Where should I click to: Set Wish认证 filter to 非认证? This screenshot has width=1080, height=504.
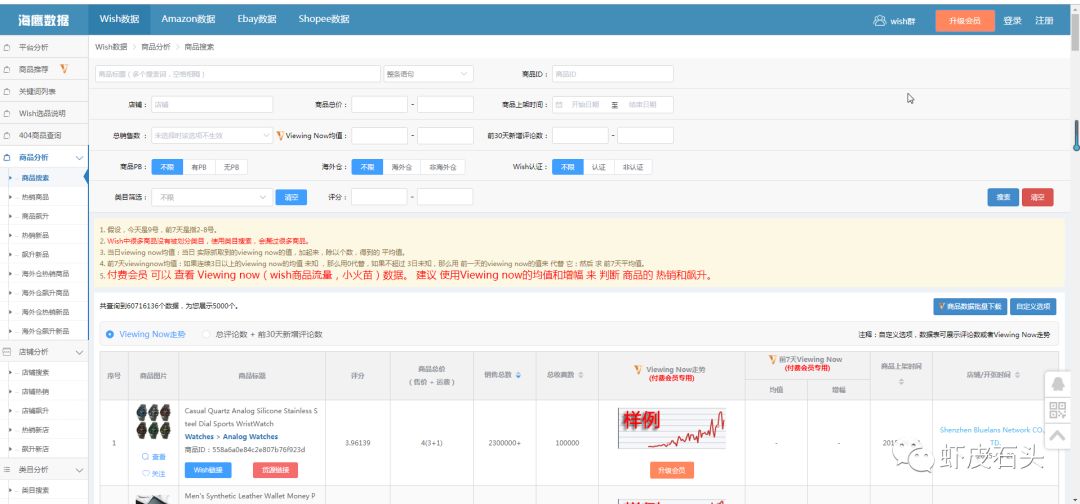[x=632, y=167]
